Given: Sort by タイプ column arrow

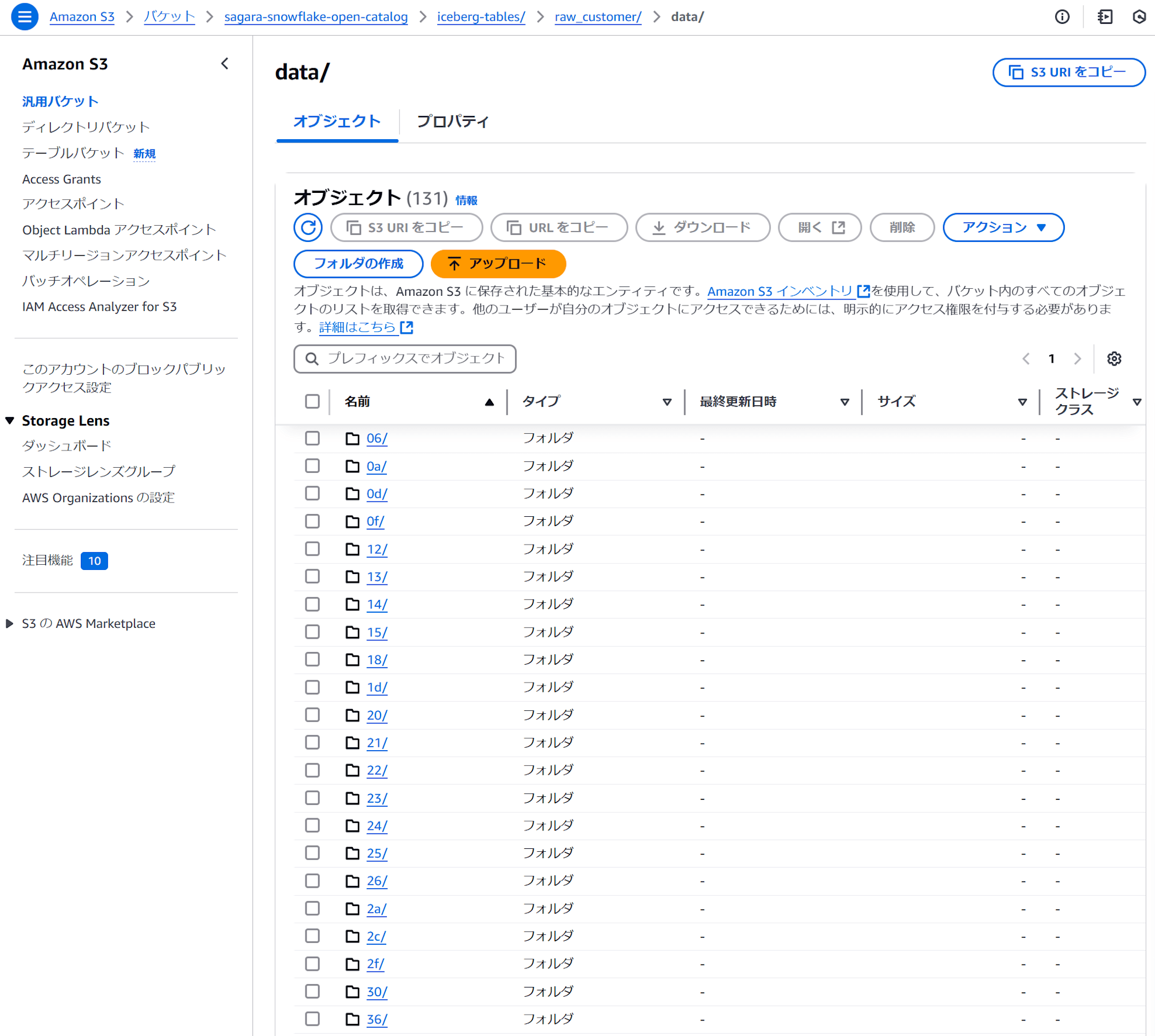Looking at the screenshot, I should coord(666,402).
